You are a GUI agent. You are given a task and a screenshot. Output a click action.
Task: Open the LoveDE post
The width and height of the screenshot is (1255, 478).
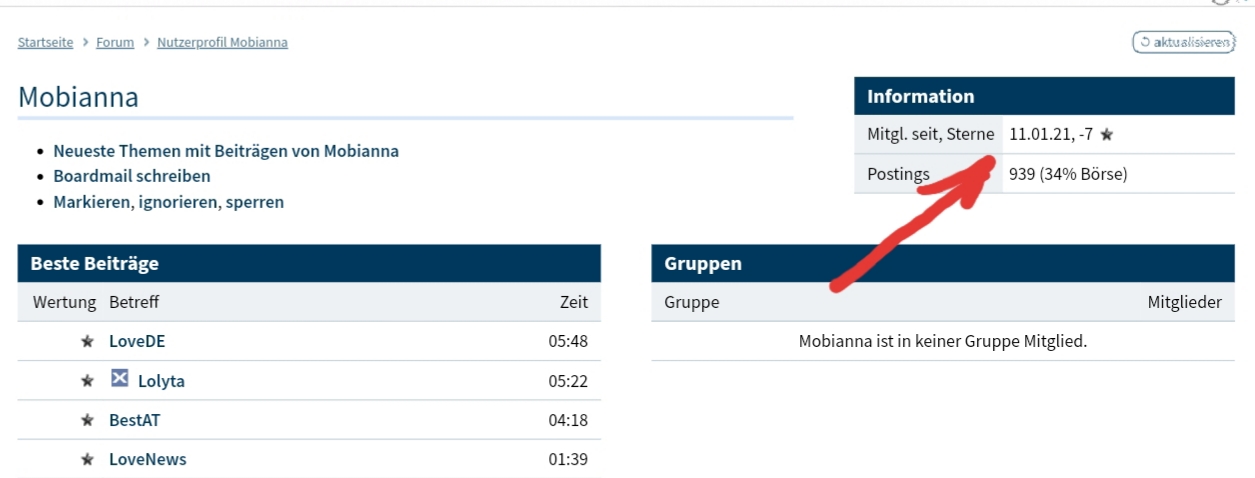tap(137, 342)
